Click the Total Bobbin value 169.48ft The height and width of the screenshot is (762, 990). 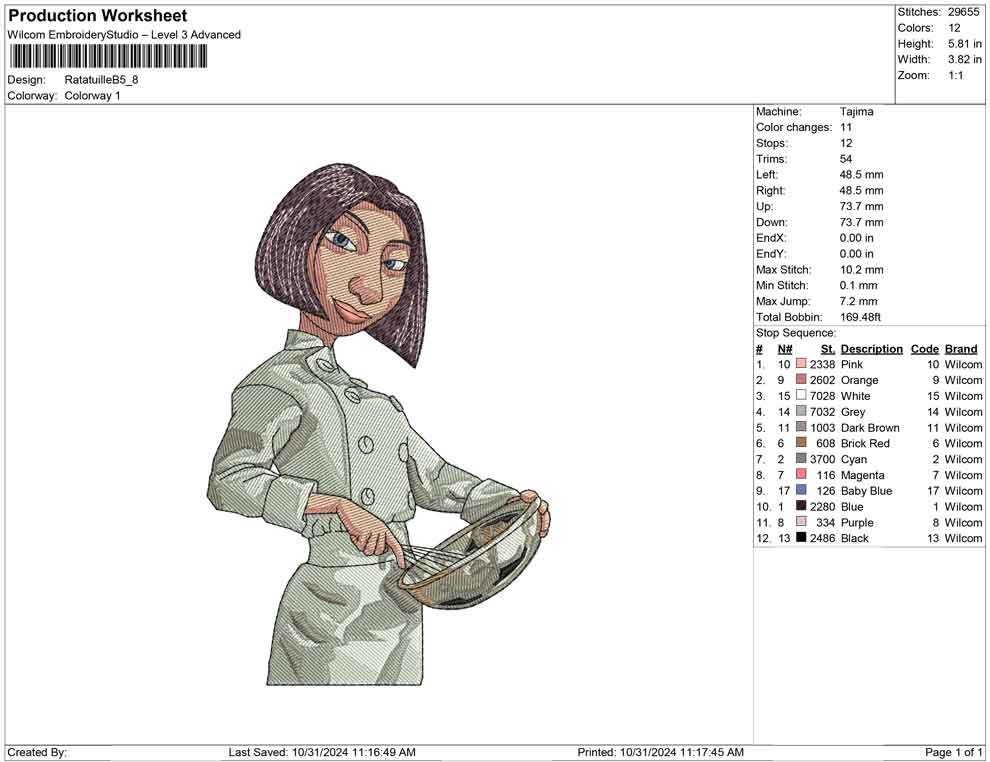tap(860, 317)
